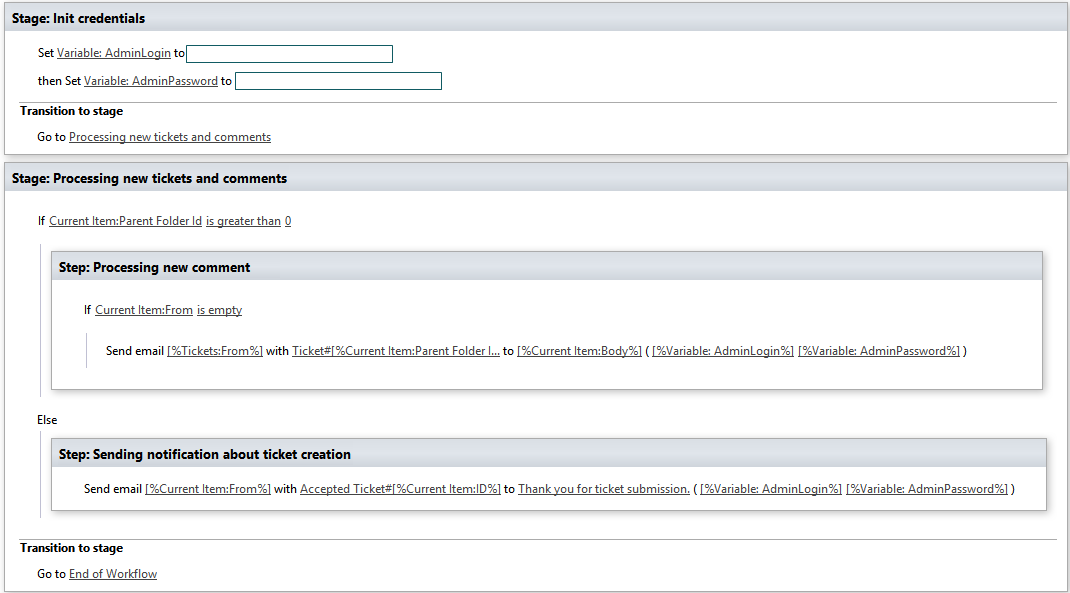
Task: Edit subject Ticket#[%Current Item:Parent Folder I...
Action: (x=396, y=350)
